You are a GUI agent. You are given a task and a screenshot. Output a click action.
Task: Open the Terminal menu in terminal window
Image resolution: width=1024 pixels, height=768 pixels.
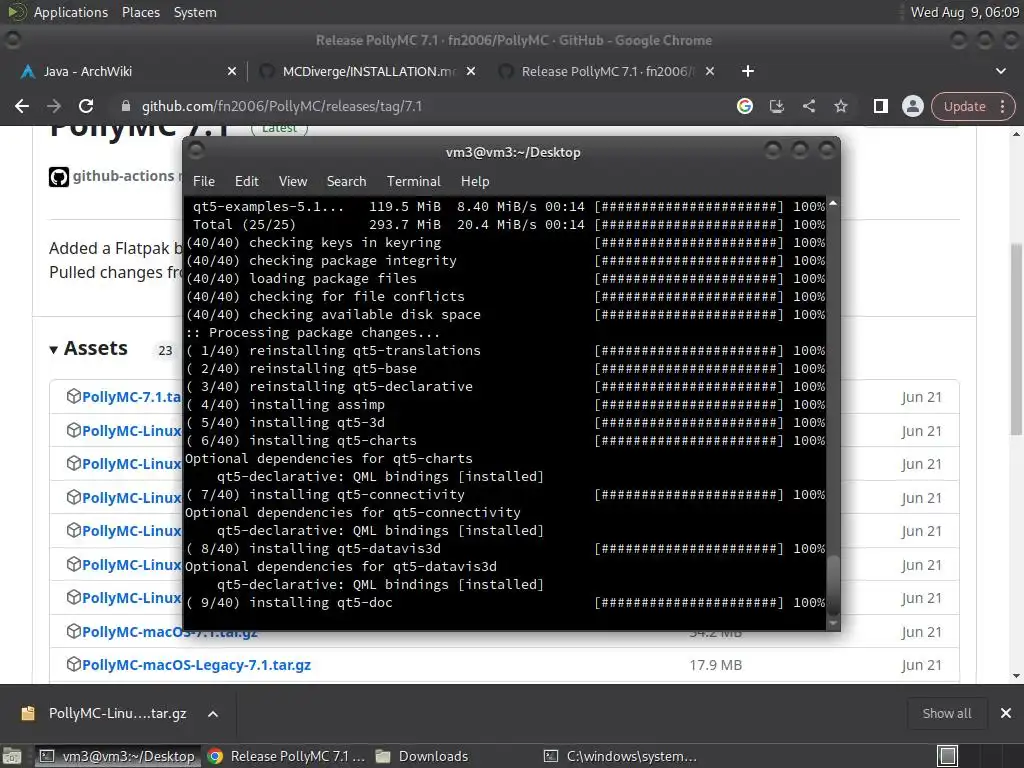[413, 182]
